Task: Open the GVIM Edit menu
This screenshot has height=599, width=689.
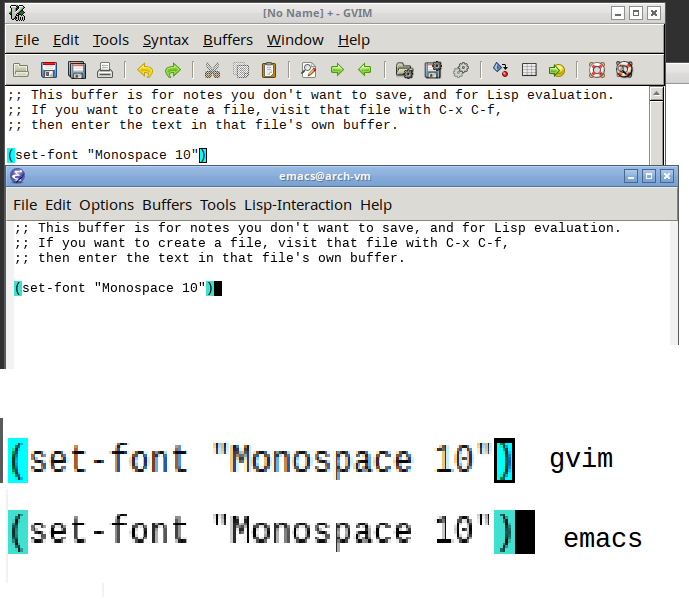Action: tap(66, 40)
